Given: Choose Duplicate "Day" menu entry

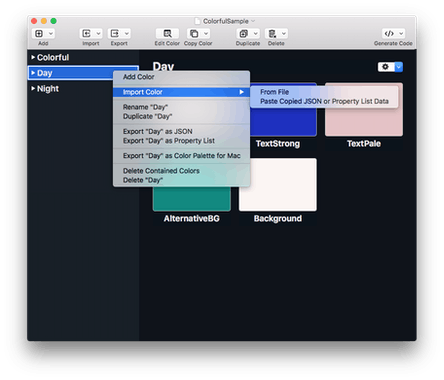Looking at the screenshot, I should pyautogui.click(x=181, y=116).
